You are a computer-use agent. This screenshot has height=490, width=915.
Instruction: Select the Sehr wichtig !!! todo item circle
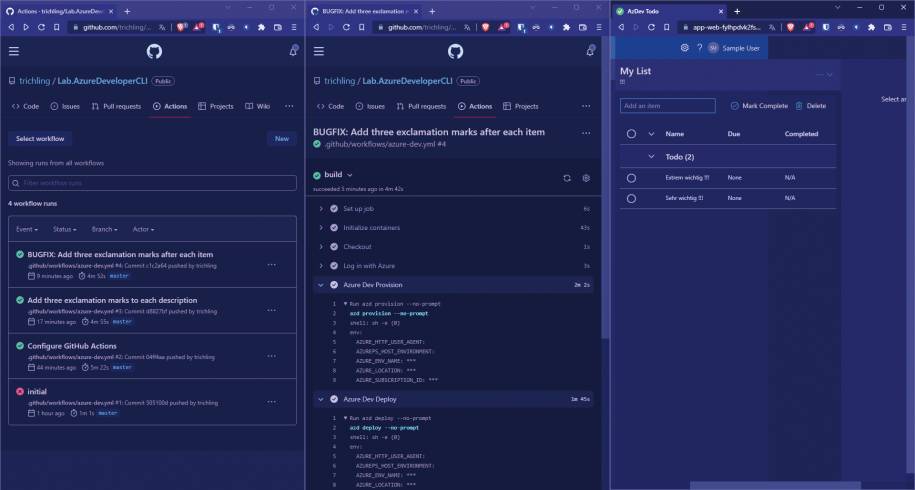click(x=631, y=199)
